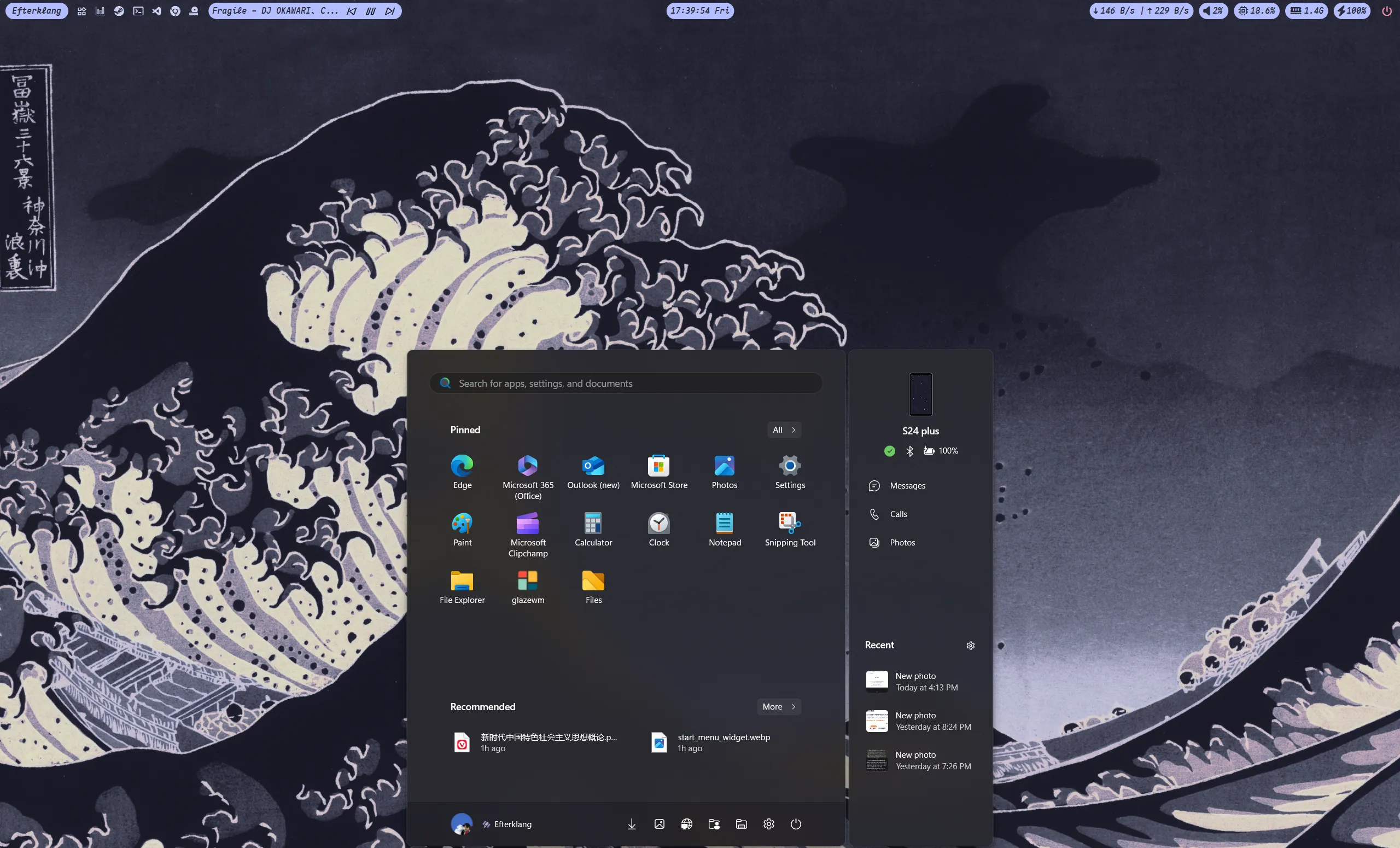Open Calls in phone panel
This screenshot has width=1400, height=848.
pos(920,514)
